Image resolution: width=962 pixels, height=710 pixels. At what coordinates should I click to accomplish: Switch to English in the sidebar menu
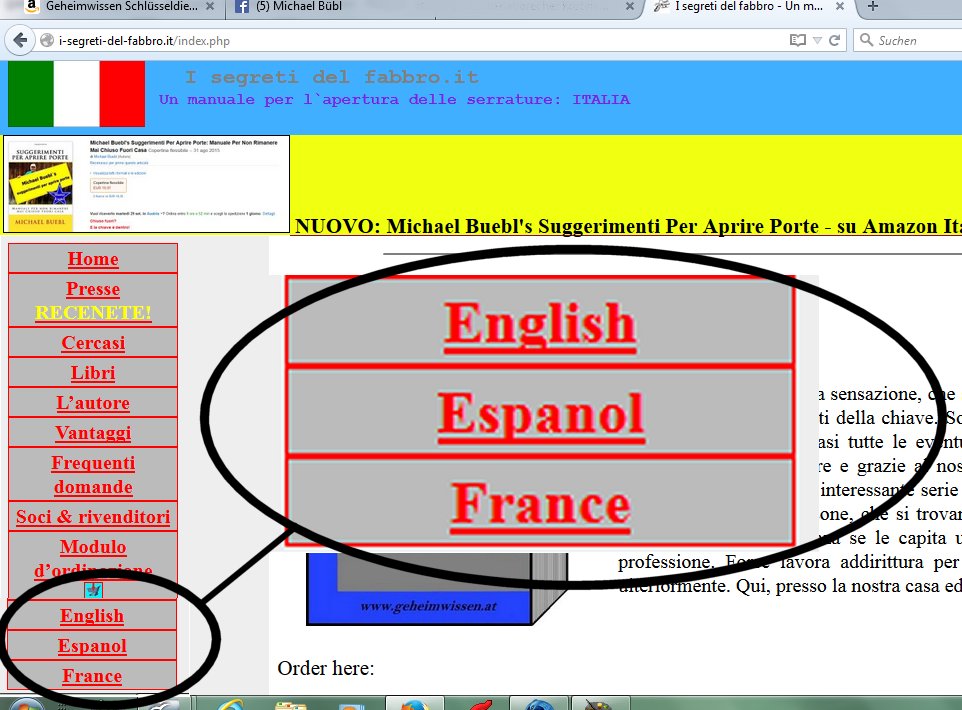click(92, 615)
